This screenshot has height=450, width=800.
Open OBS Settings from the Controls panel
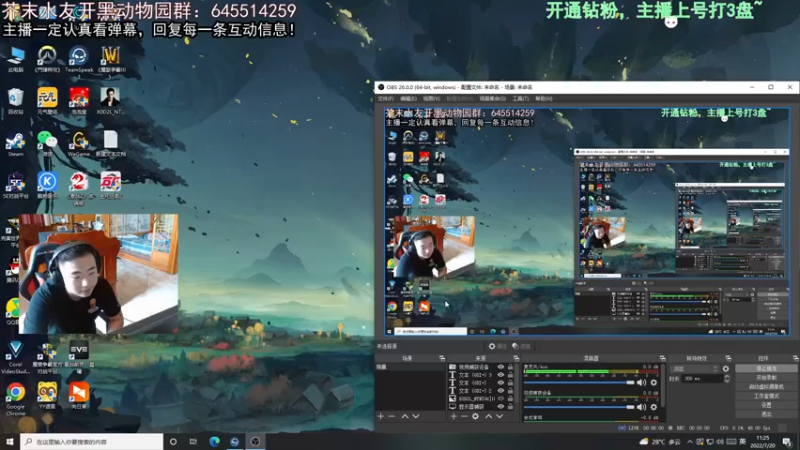pyautogui.click(x=766, y=405)
